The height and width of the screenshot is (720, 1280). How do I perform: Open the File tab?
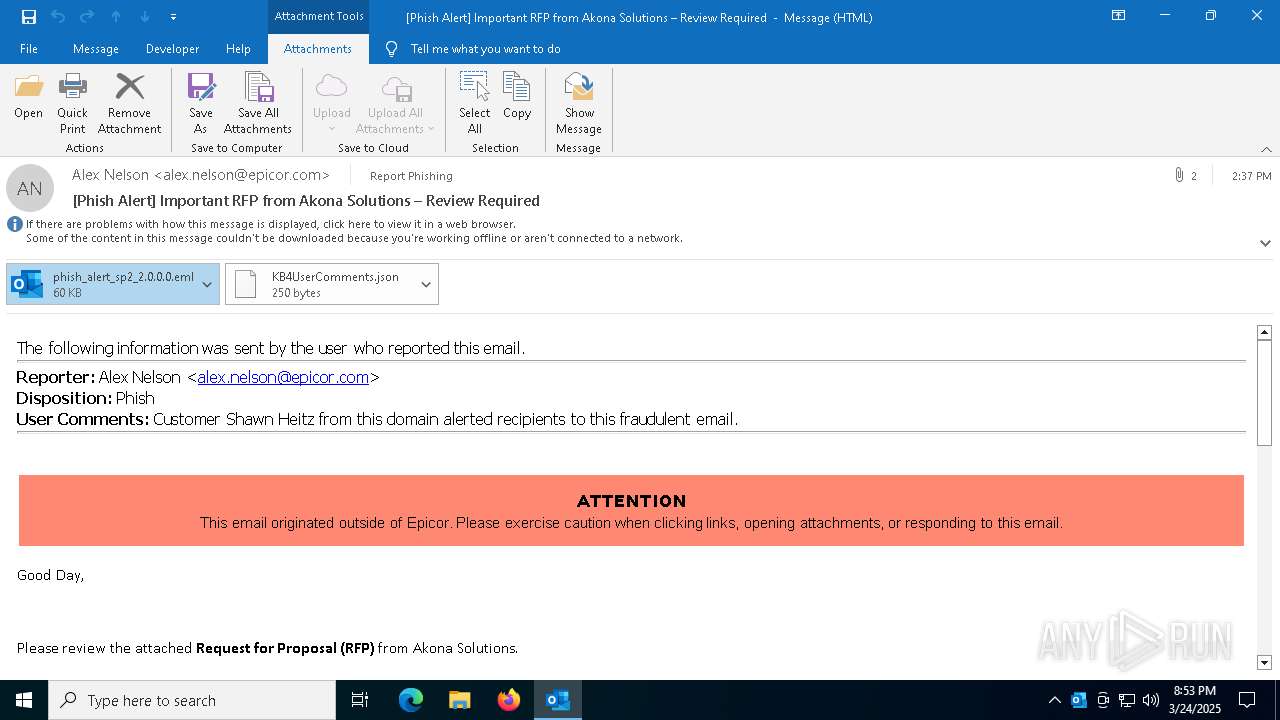pos(29,49)
